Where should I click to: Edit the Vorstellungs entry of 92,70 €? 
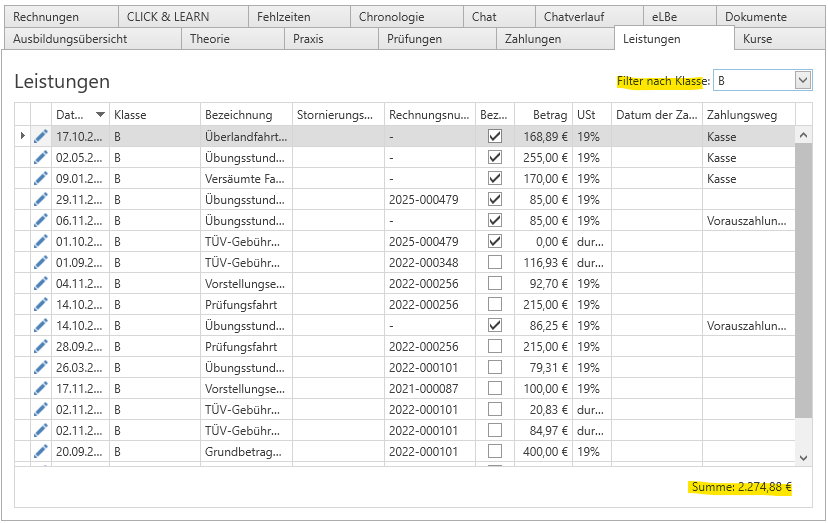(x=41, y=284)
